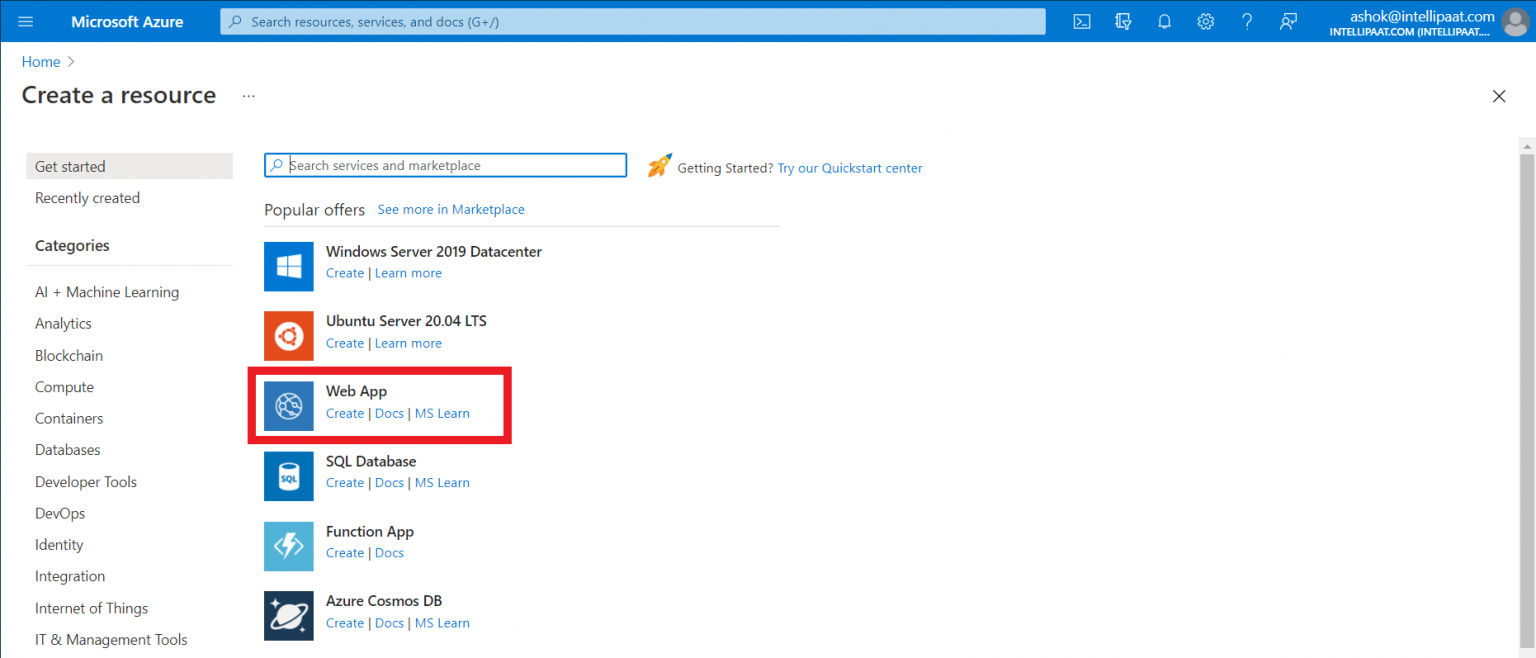Screen dimensions: 1536x658
Task: Open the portal hamburger menu
Action: point(25,20)
